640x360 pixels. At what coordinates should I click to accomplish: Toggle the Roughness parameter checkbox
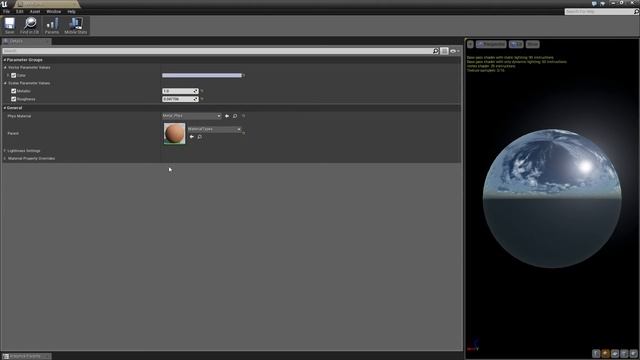coord(13,99)
